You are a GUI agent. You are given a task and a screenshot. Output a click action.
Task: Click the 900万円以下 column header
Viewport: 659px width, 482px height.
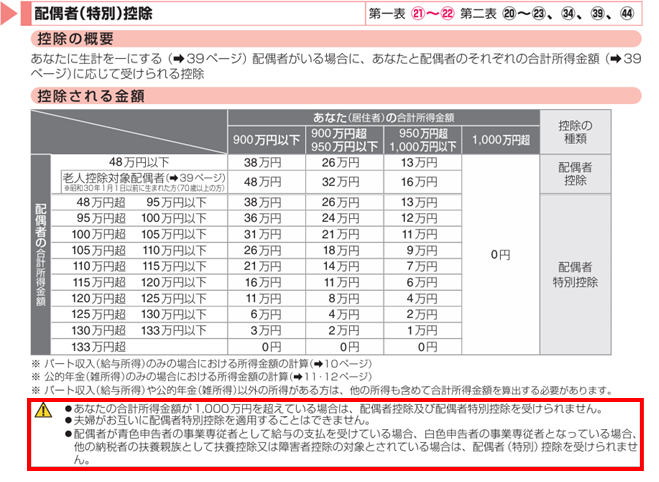tap(266, 140)
